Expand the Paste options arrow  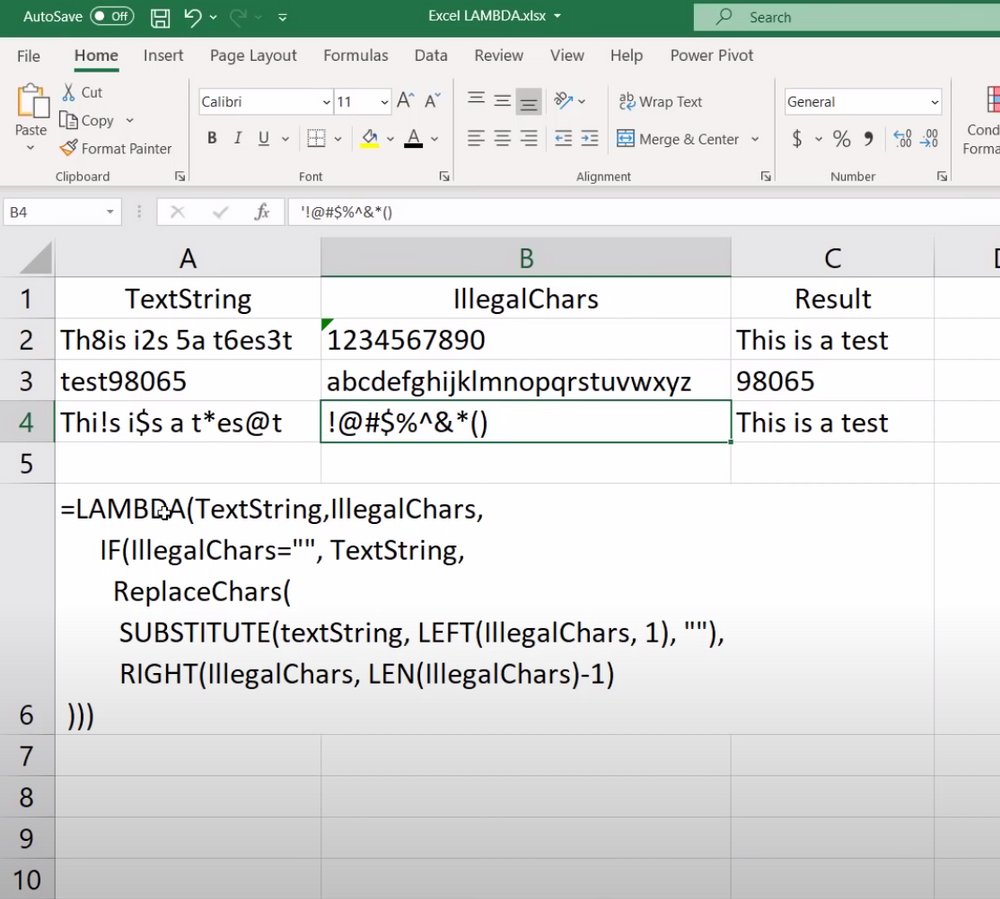coord(30,148)
